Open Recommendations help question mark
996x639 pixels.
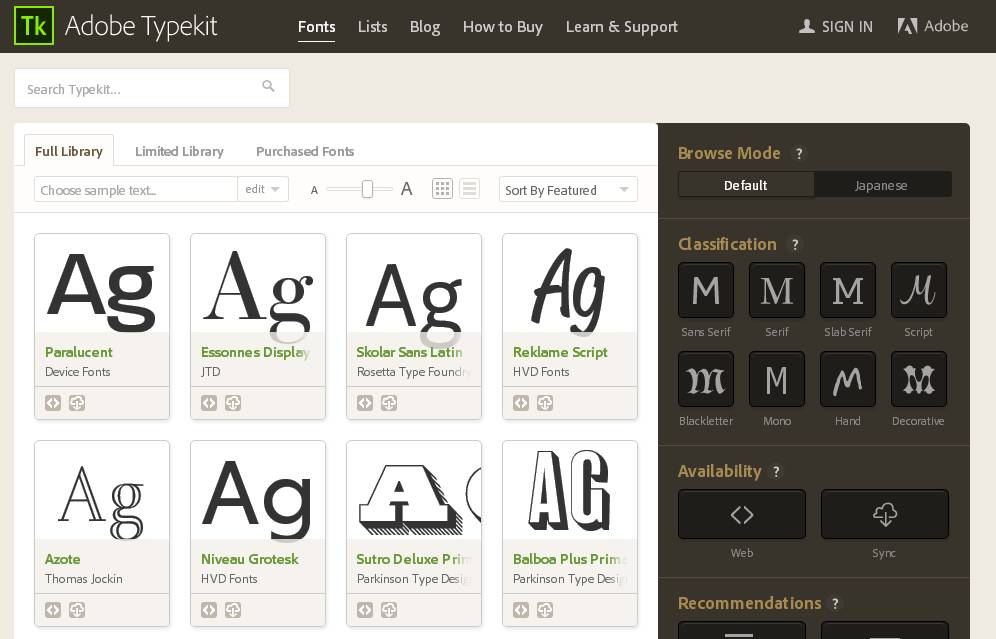coord(835,603)
